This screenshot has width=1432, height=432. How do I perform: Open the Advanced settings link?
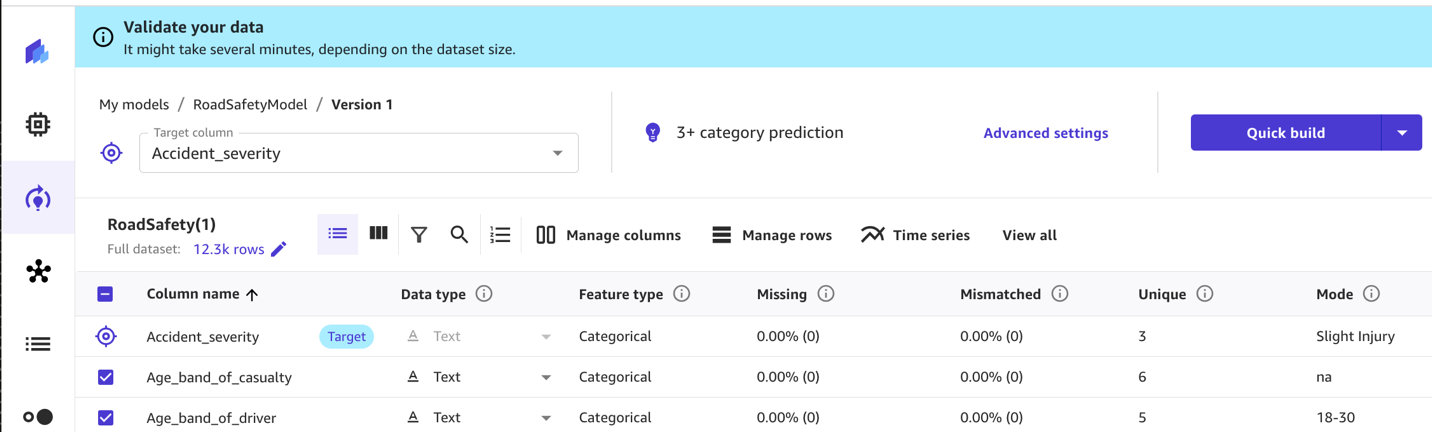tap(1045, 133)
